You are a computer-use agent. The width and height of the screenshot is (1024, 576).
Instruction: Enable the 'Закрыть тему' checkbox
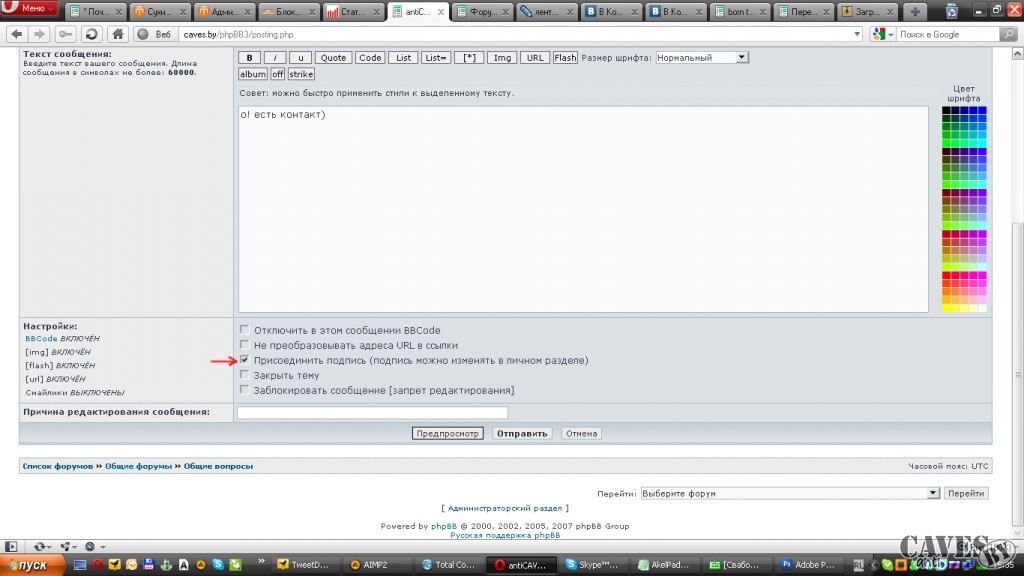(244, 375)
